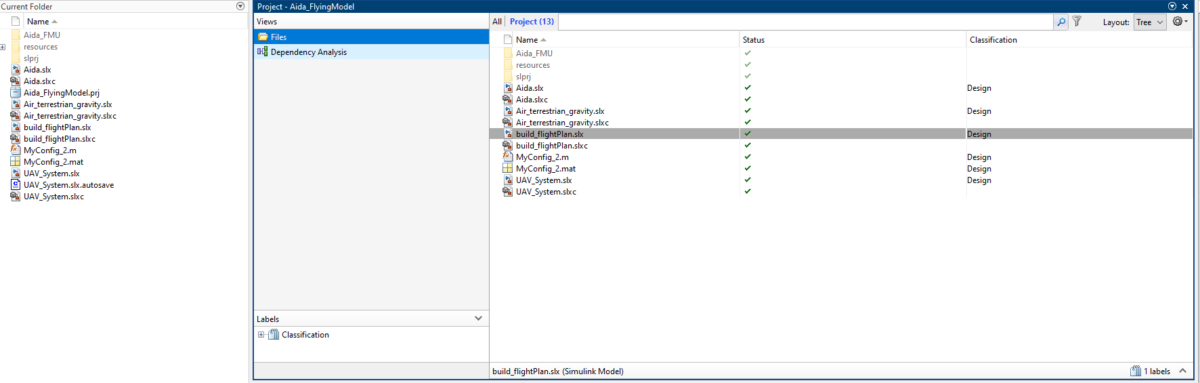
Task: Switch to the All tab
Action: 497,21
